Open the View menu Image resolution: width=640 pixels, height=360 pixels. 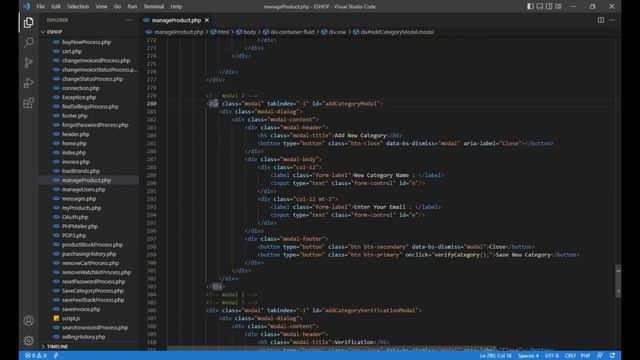[101, 7]
